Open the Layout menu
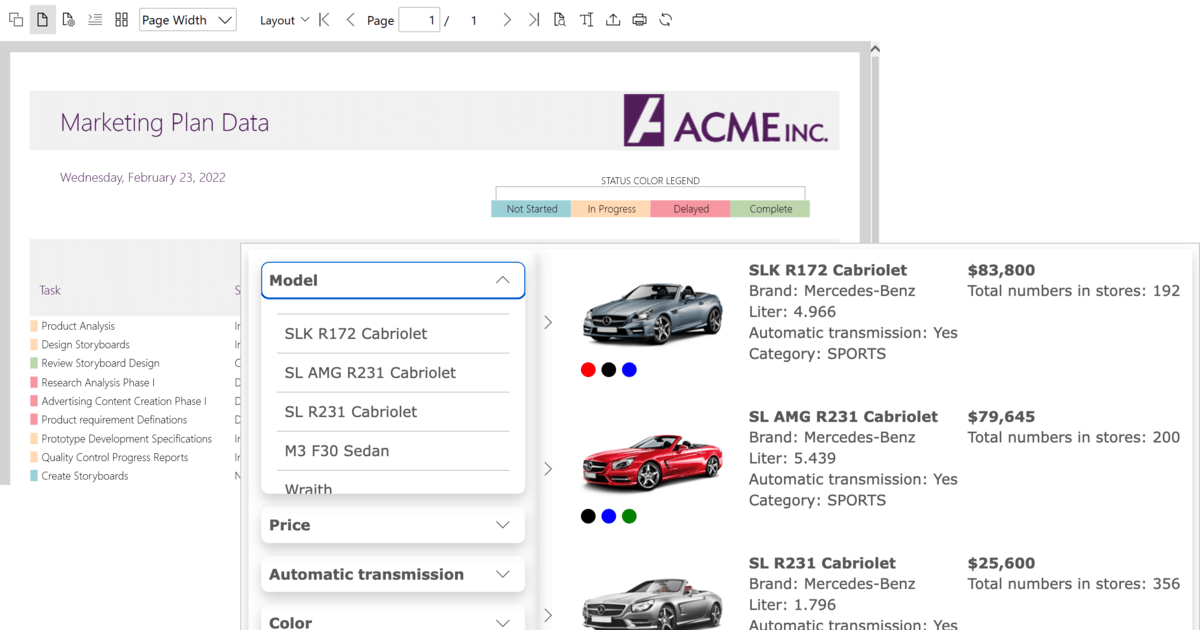Viewport: 1200px width, 630px height. pos(284,20)
